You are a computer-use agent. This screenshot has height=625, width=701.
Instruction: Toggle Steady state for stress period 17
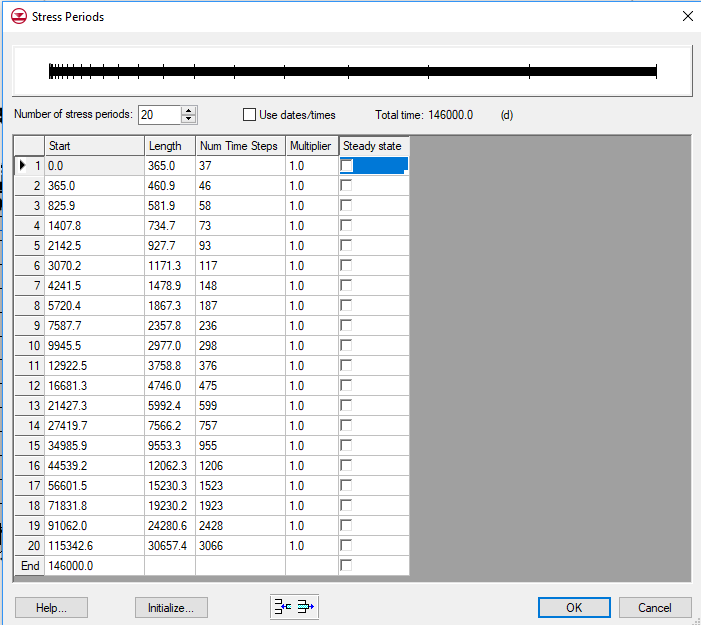click(346, 485)
